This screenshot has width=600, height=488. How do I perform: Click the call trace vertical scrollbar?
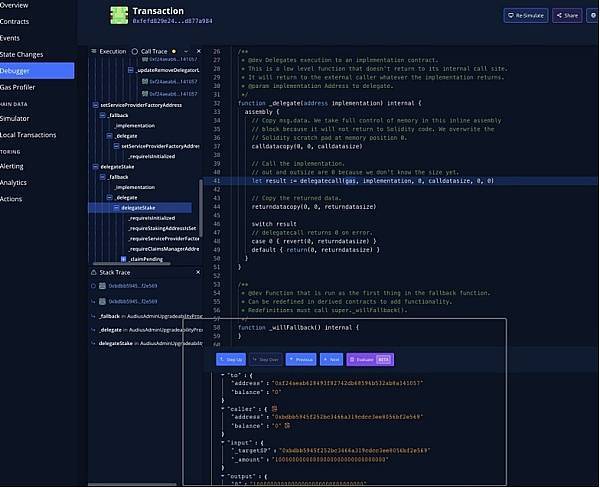(x=201, y=209)
